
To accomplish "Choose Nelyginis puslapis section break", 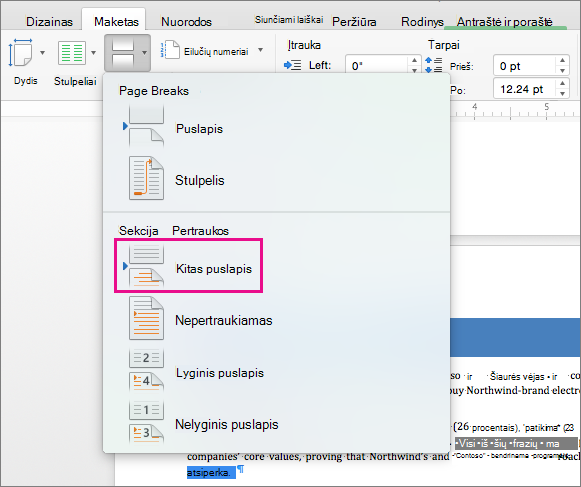I will pyautogui.click(x=226, y=424).
